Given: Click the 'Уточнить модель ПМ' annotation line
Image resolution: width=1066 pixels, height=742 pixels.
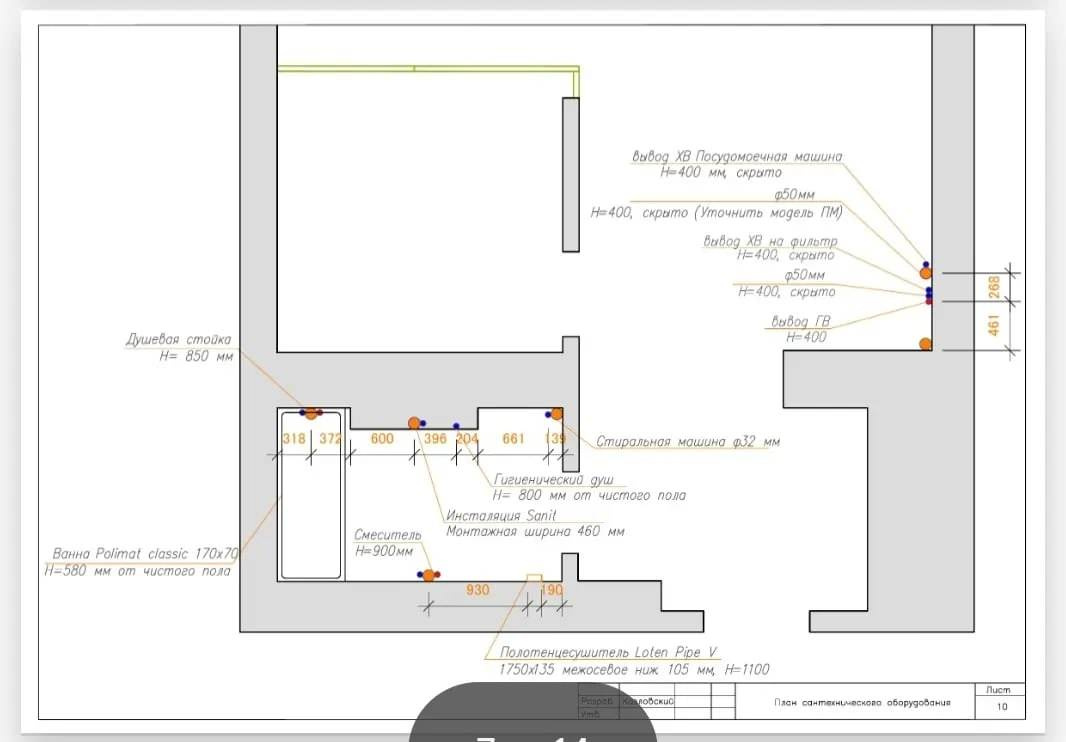Looking at the screenshot, I should (x=716, y=213).
